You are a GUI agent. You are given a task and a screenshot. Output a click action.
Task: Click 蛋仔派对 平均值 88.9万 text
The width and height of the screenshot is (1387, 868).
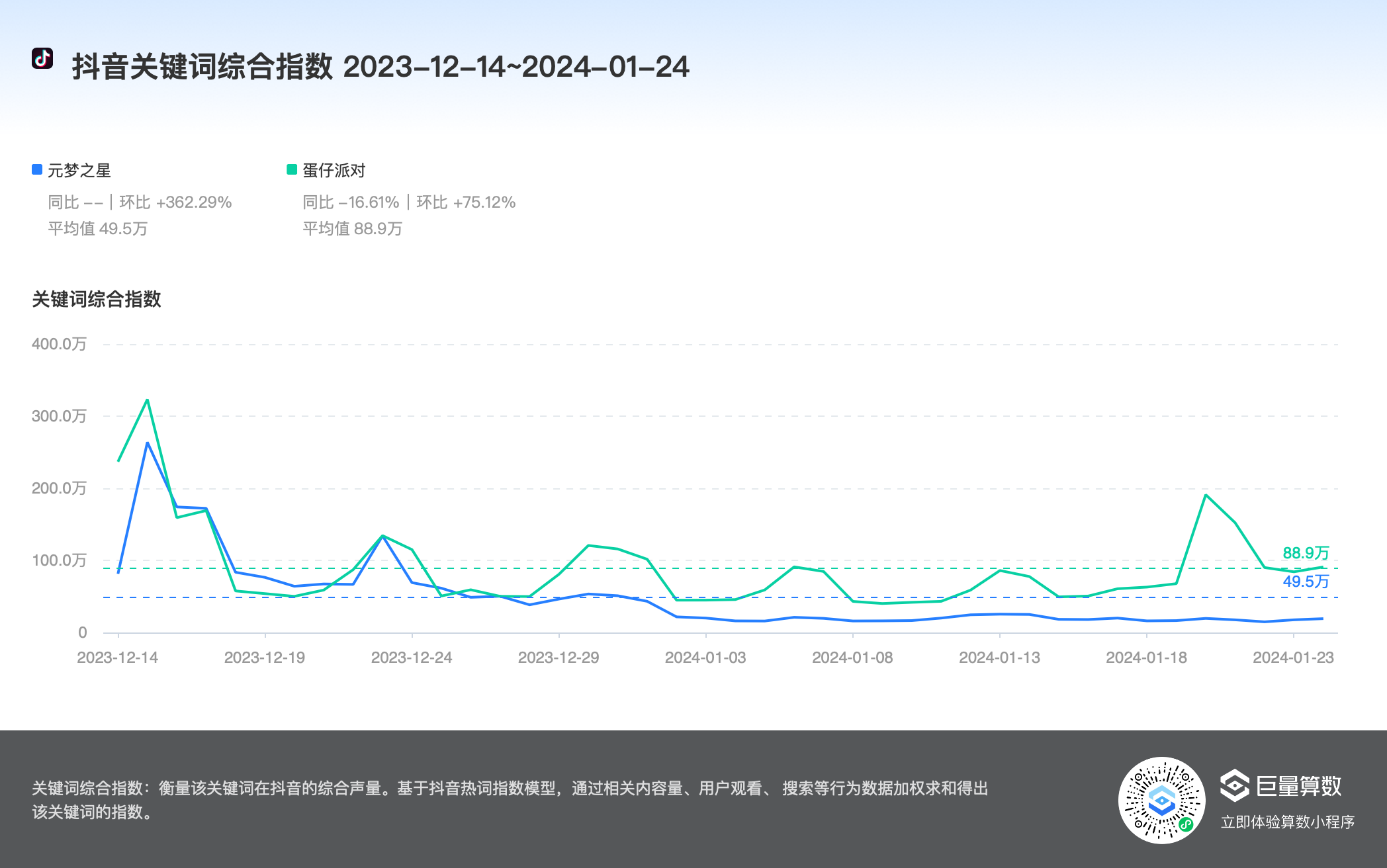352,229
